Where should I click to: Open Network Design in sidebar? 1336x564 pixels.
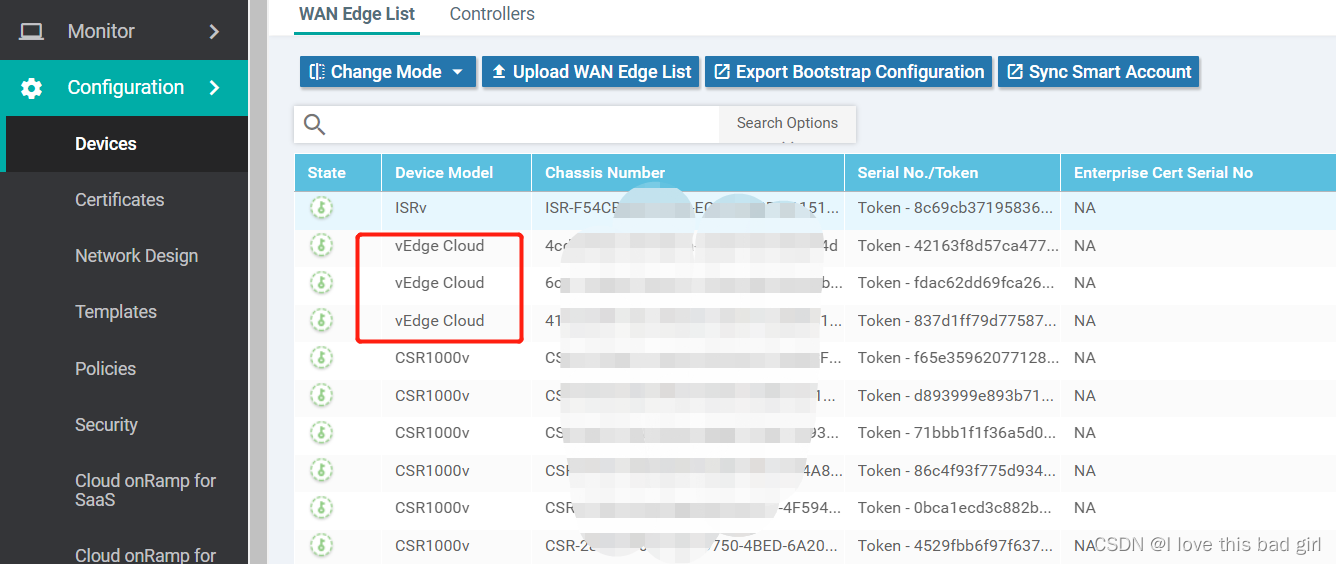click(137, 256)
